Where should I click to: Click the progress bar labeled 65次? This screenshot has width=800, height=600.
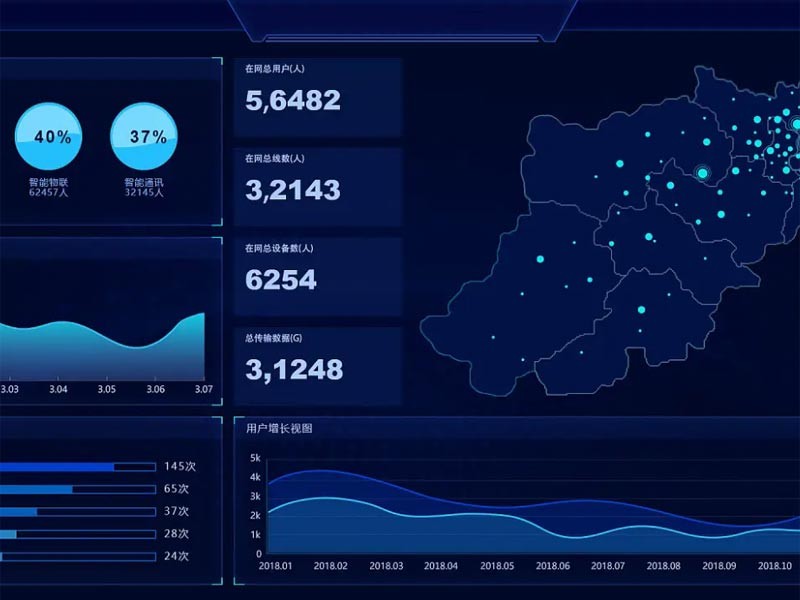tap(78, 489)
